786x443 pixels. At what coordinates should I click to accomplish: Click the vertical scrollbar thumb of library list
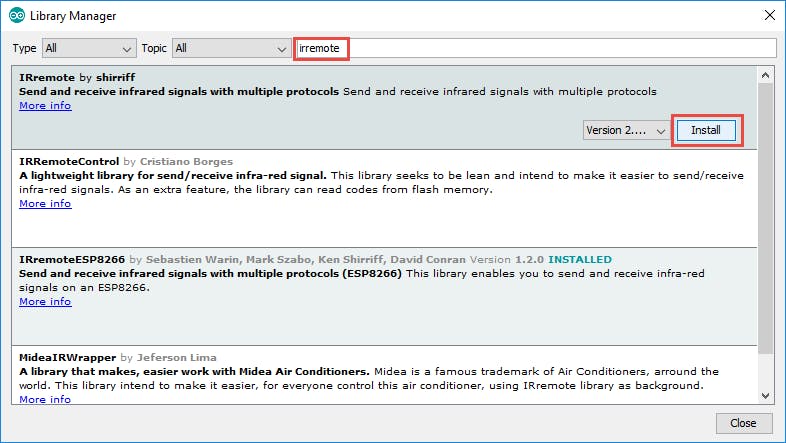click(x=765, y=218)
